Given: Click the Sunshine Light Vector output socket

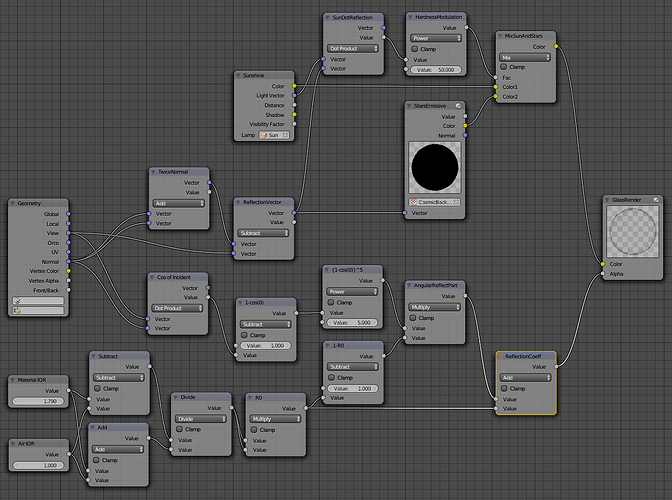Looking at the screenshot, I should 294,96.
